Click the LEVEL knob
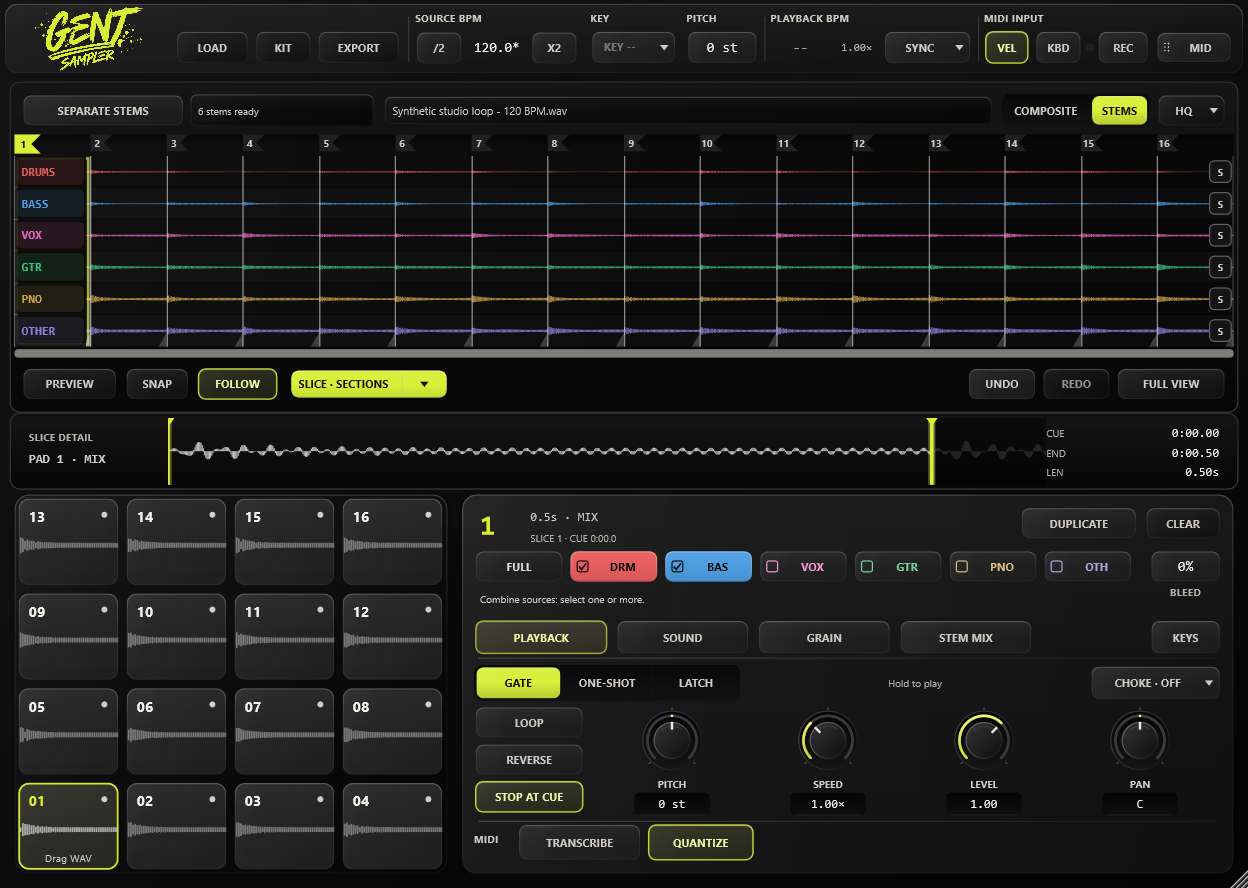Image resolution: width=1248 pixels, height=888 pixels. point(984,740)
